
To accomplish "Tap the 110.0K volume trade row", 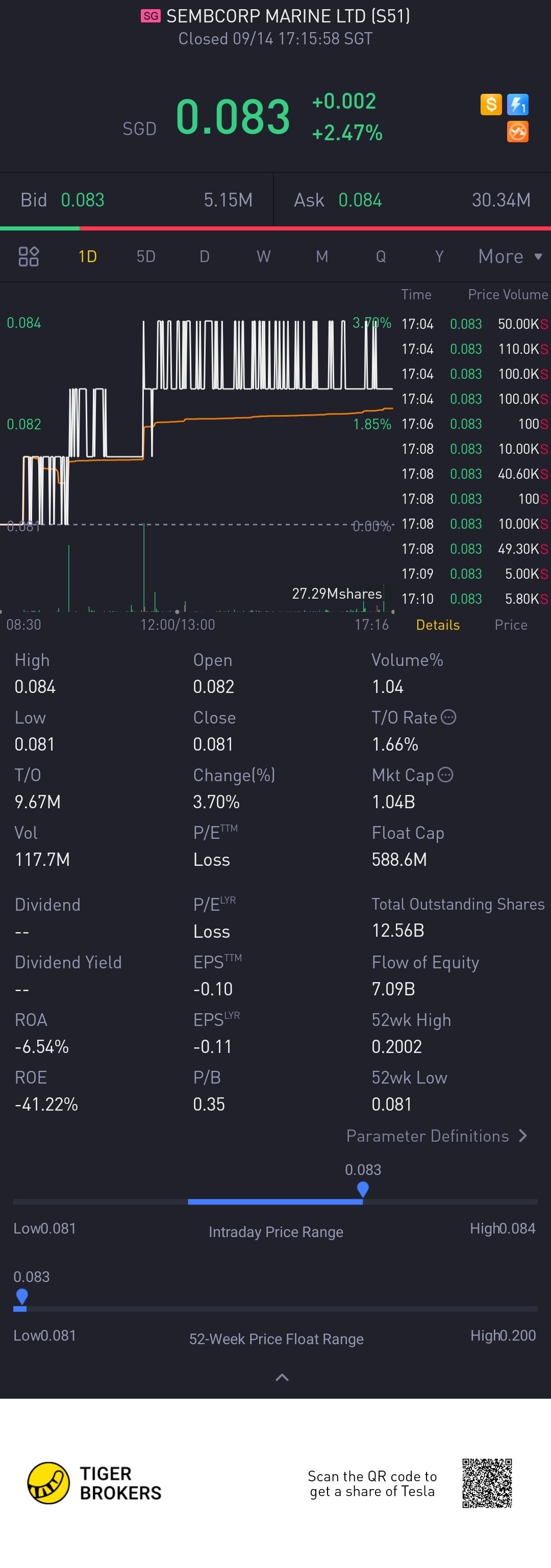I will point(475,349).
